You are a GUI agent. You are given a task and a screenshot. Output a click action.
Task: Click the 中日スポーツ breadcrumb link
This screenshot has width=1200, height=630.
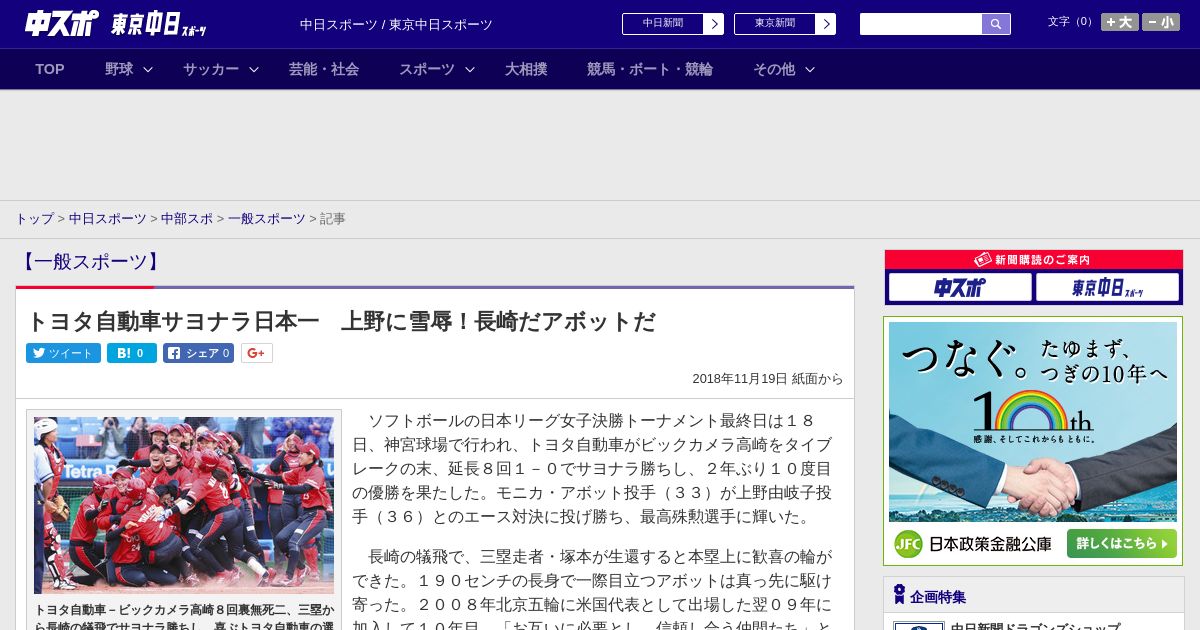tap(108, 218)
